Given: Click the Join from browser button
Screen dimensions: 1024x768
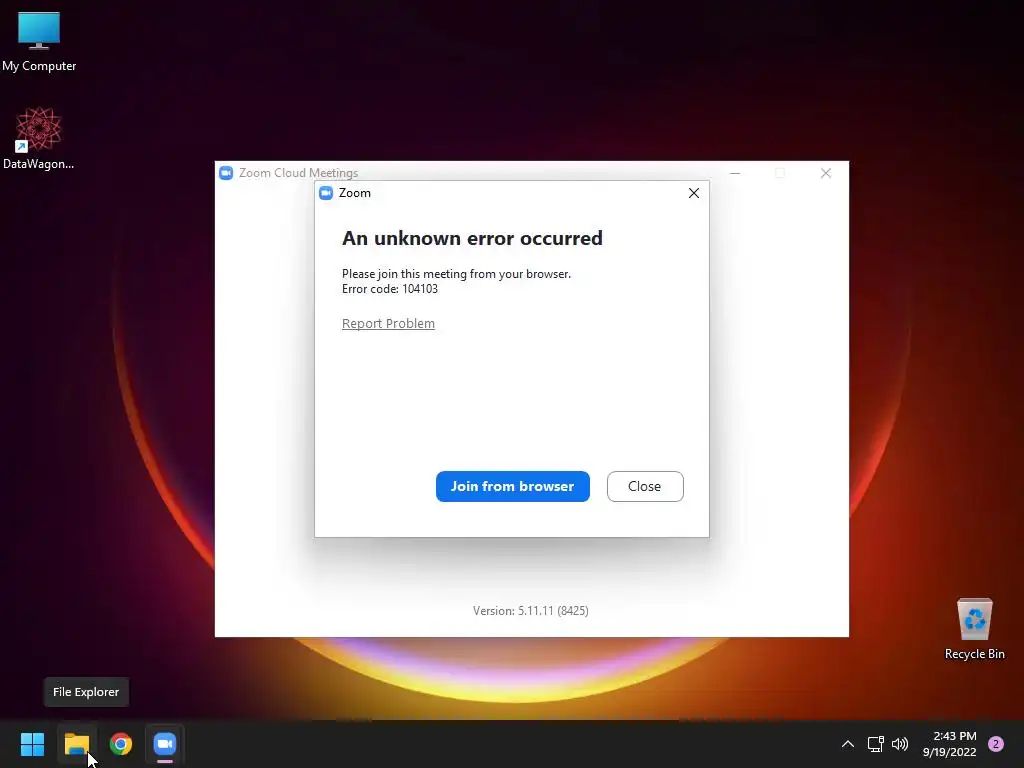Looking at the screenshot, I should coord(513,487).
